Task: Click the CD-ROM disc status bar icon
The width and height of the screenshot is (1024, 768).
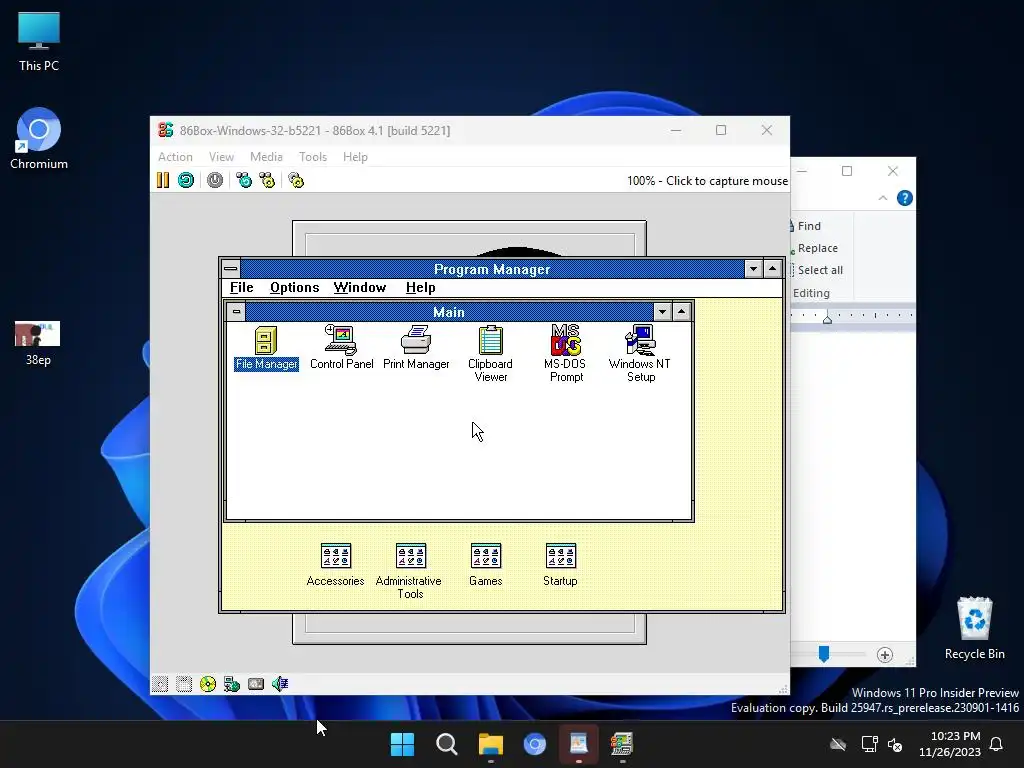Action: coord(208,684)
